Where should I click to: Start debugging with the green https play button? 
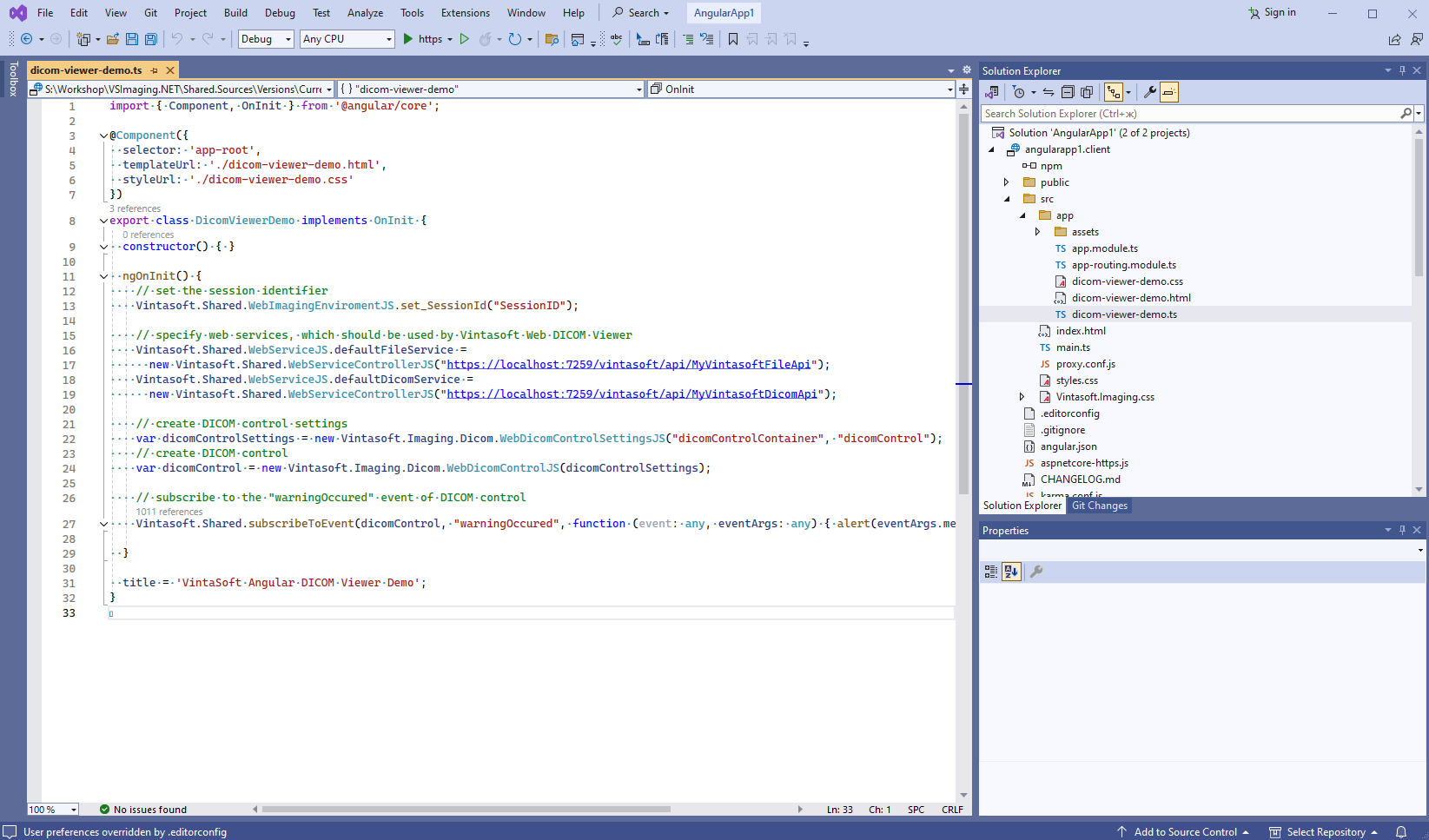[408, 39]
